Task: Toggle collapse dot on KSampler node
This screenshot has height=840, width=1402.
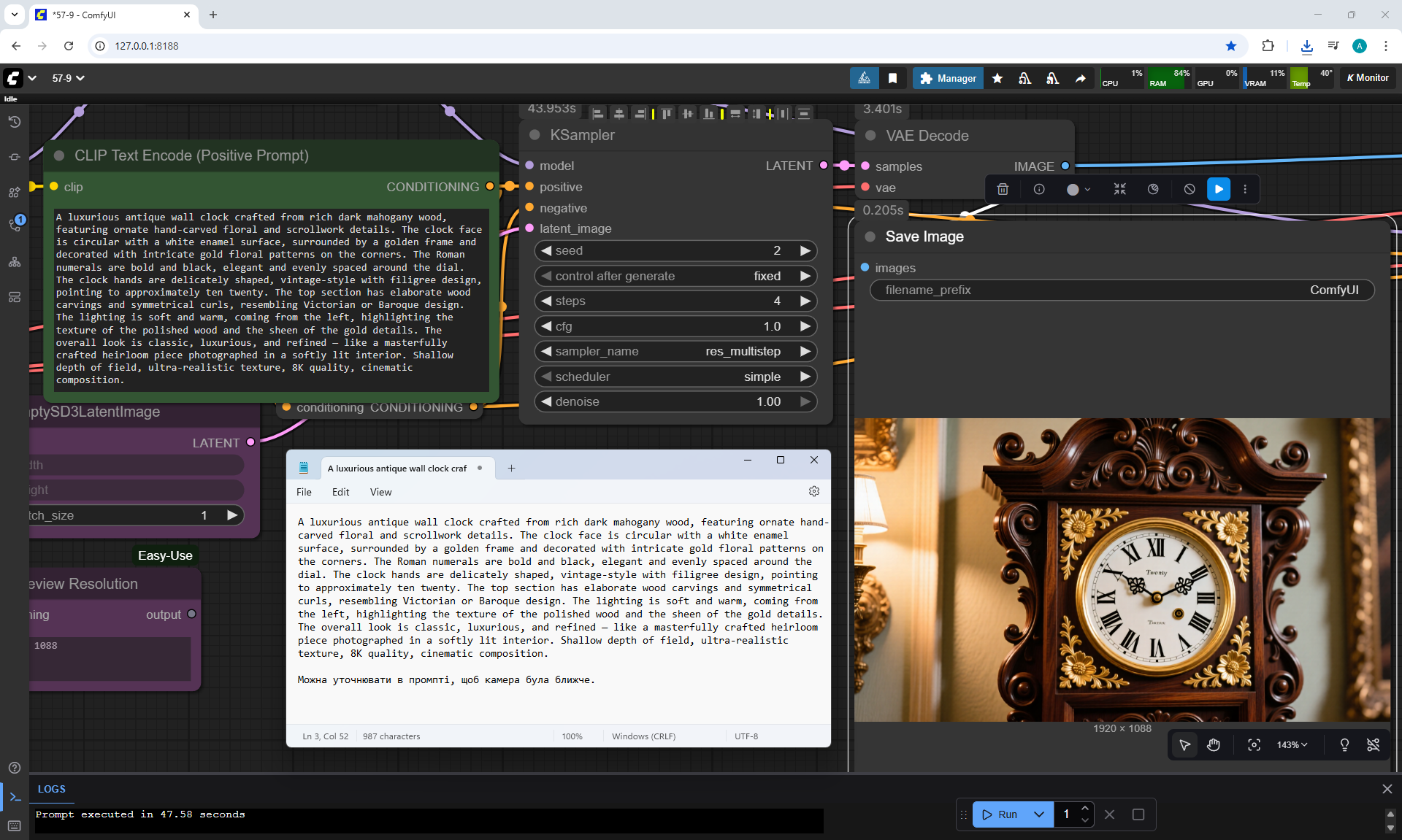Action: tap(535, 135)
